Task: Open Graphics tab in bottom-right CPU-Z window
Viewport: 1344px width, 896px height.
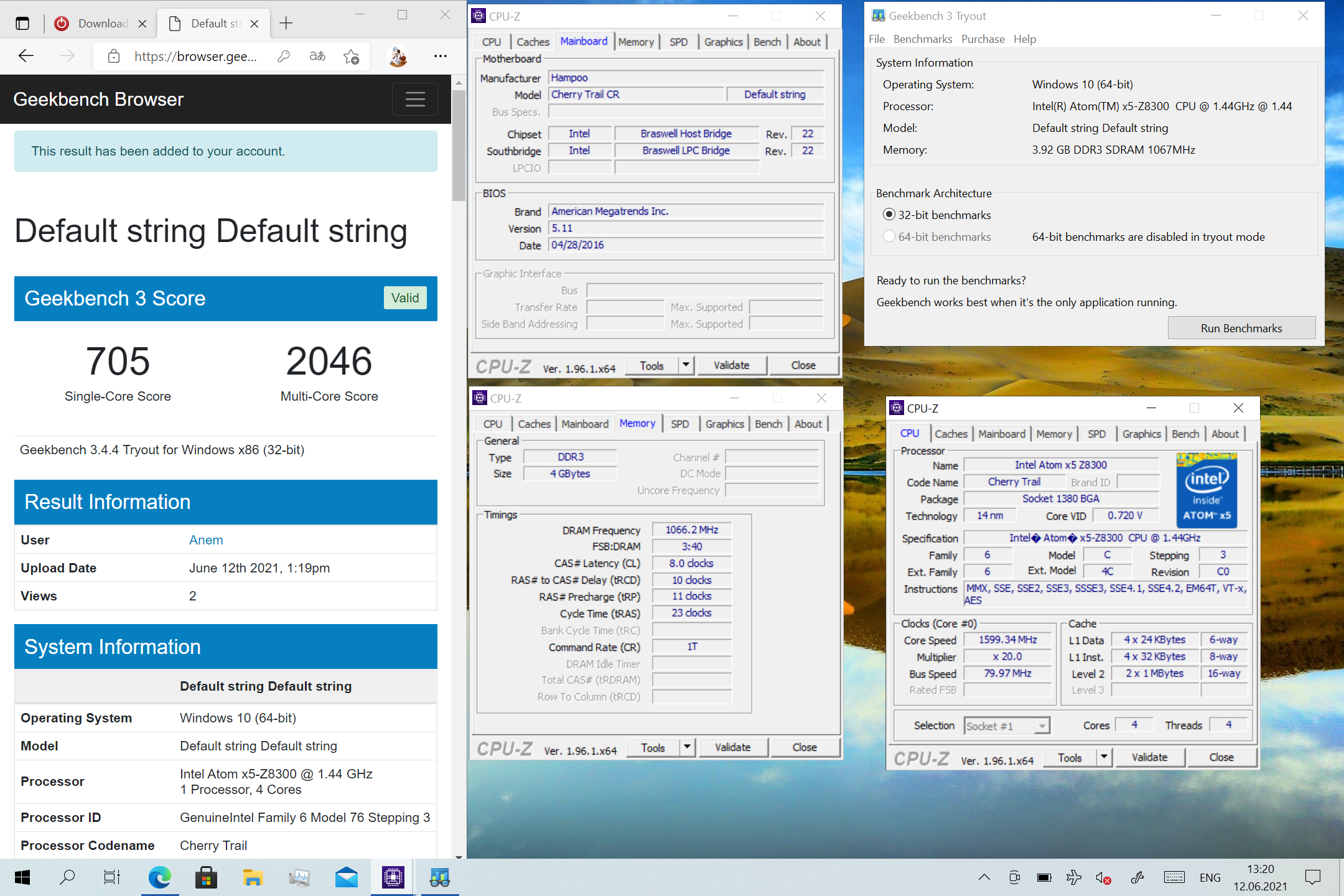Action: [x=1141, y=434]
